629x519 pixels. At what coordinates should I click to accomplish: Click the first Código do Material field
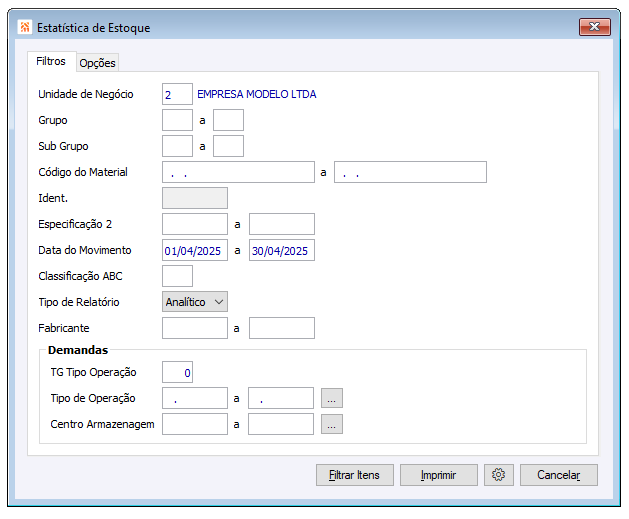(x=238, y=172)
